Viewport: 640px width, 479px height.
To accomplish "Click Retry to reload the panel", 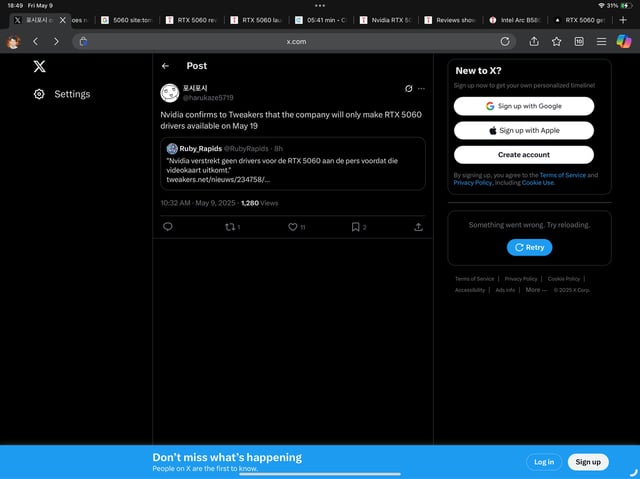I will tap(529, 247).
